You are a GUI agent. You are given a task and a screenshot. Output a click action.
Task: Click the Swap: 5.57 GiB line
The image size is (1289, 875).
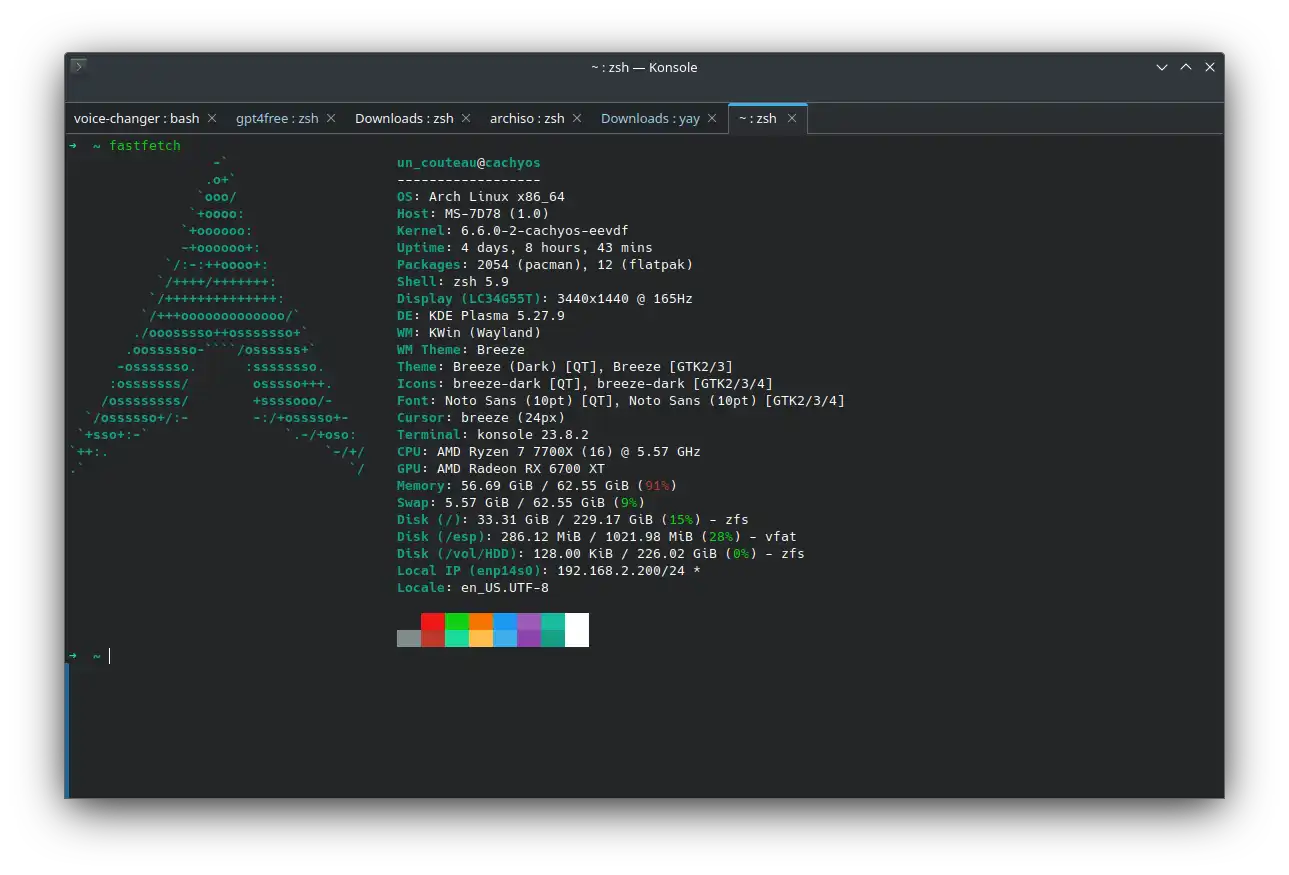tap(521, 502)
